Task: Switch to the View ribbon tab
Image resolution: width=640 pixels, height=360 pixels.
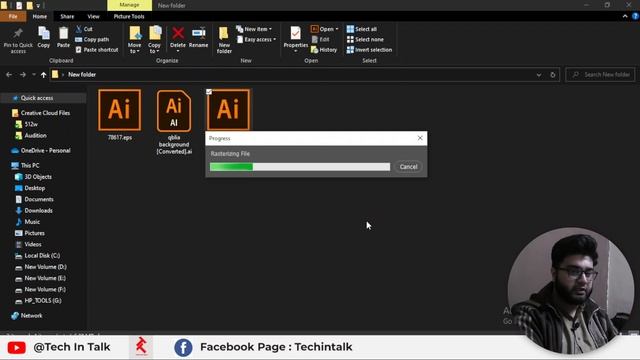Action: 93,16
